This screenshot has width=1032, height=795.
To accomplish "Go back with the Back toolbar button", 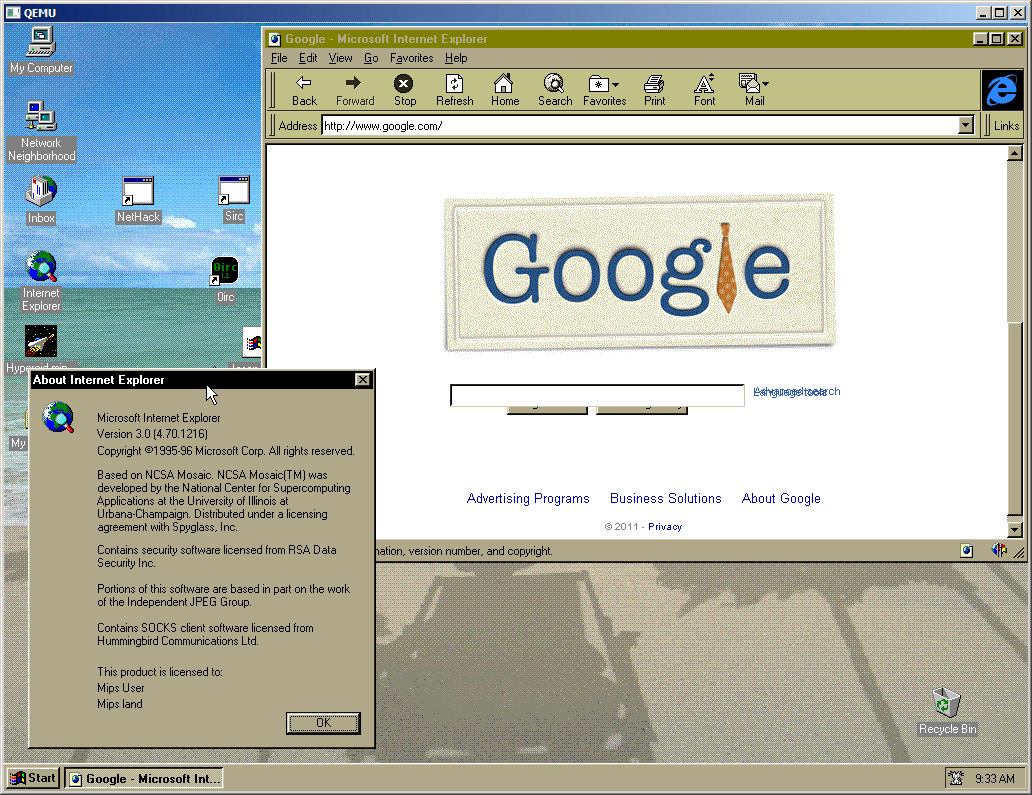I will coord(304,90).
